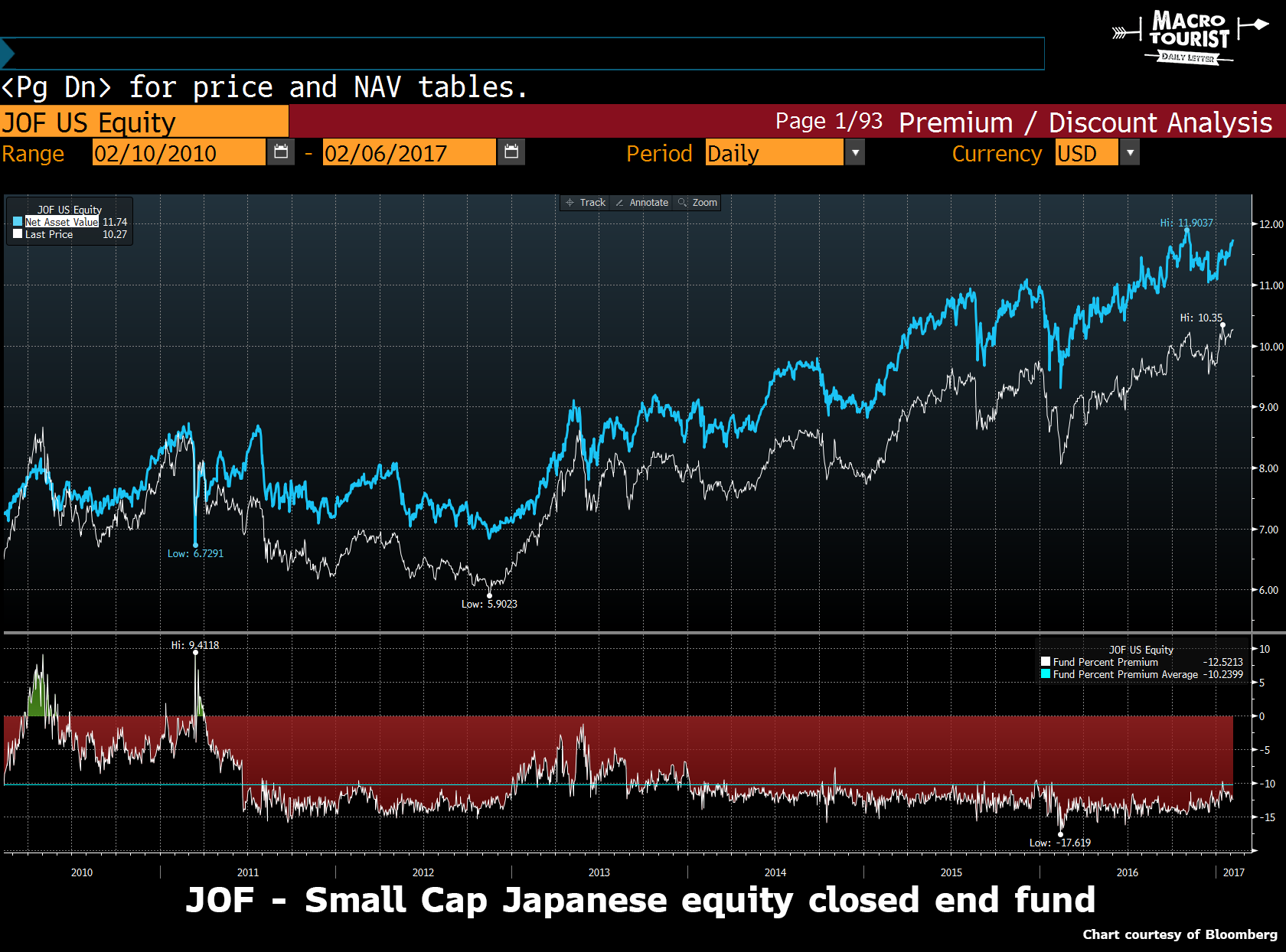
Task: Edit the range end date 02/06/2017
Action: (x=410, y=152)
